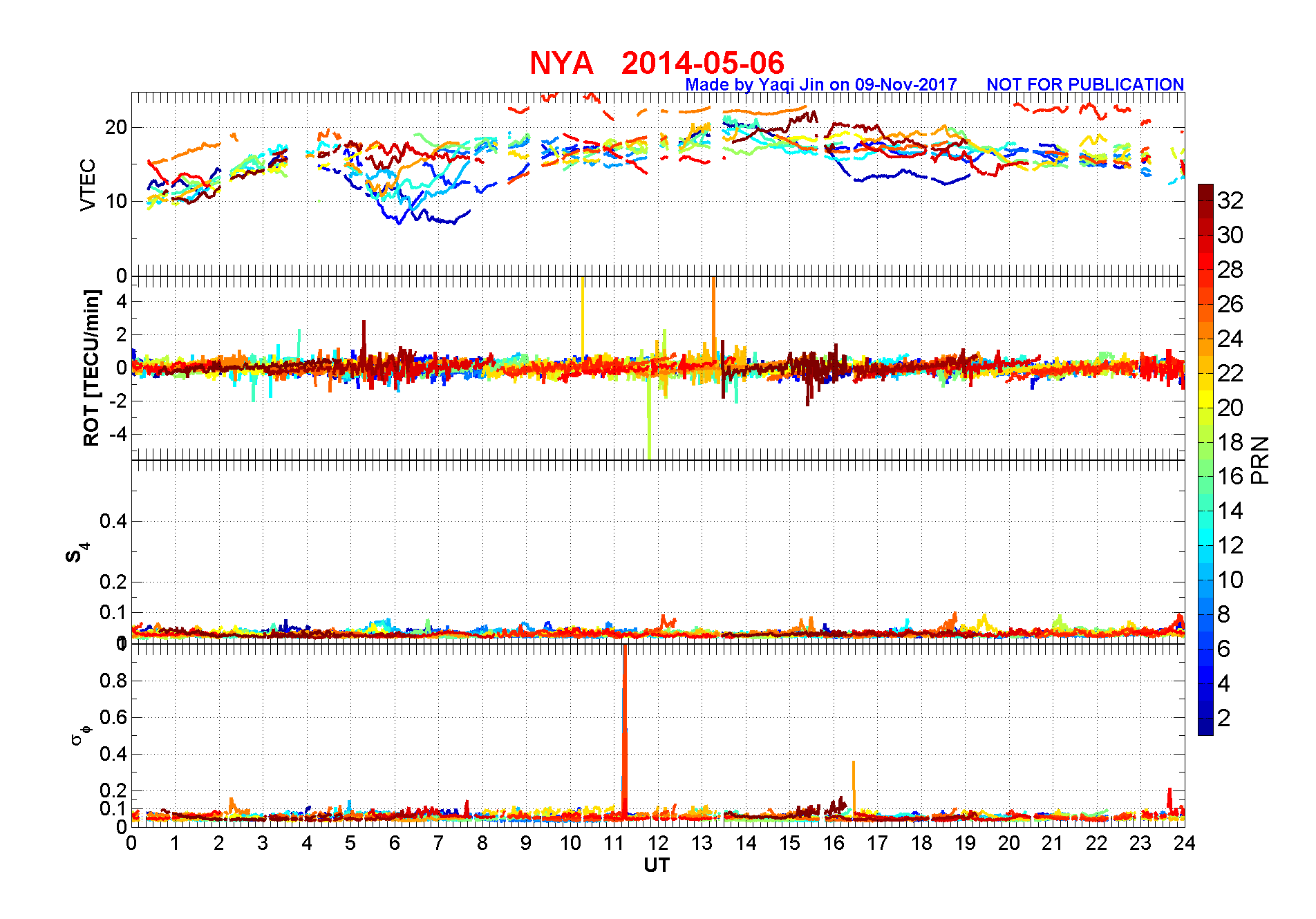Click the sigma-phi axis tick label 0.6
1316x919 pixels.
pyautogui.click(x=113, y=717)
